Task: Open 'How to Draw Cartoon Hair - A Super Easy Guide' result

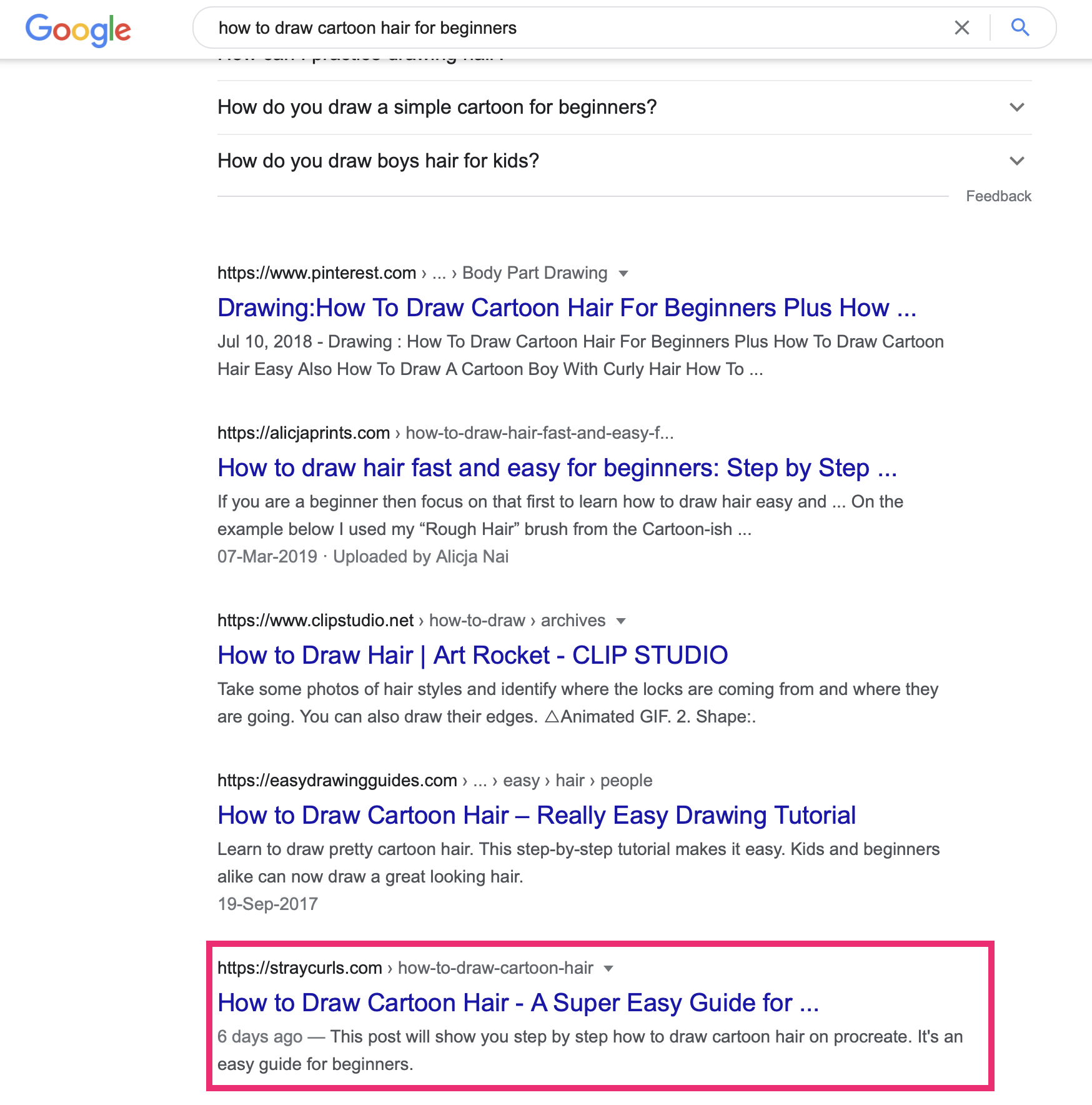Action: coord(518,1003)
